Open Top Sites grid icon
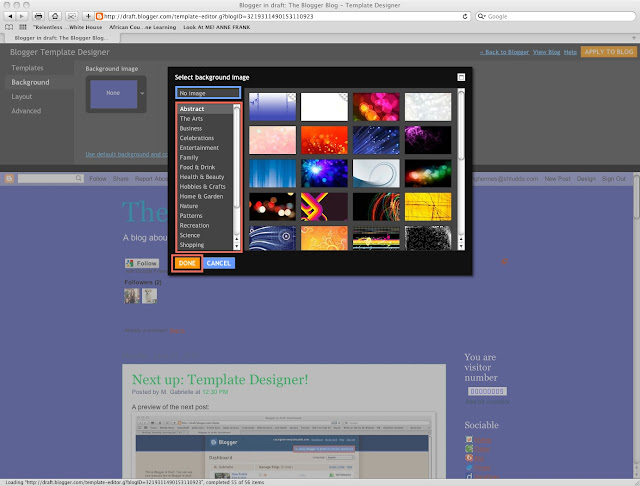Viewport: 640px width, 486px height. click(23, 27)
